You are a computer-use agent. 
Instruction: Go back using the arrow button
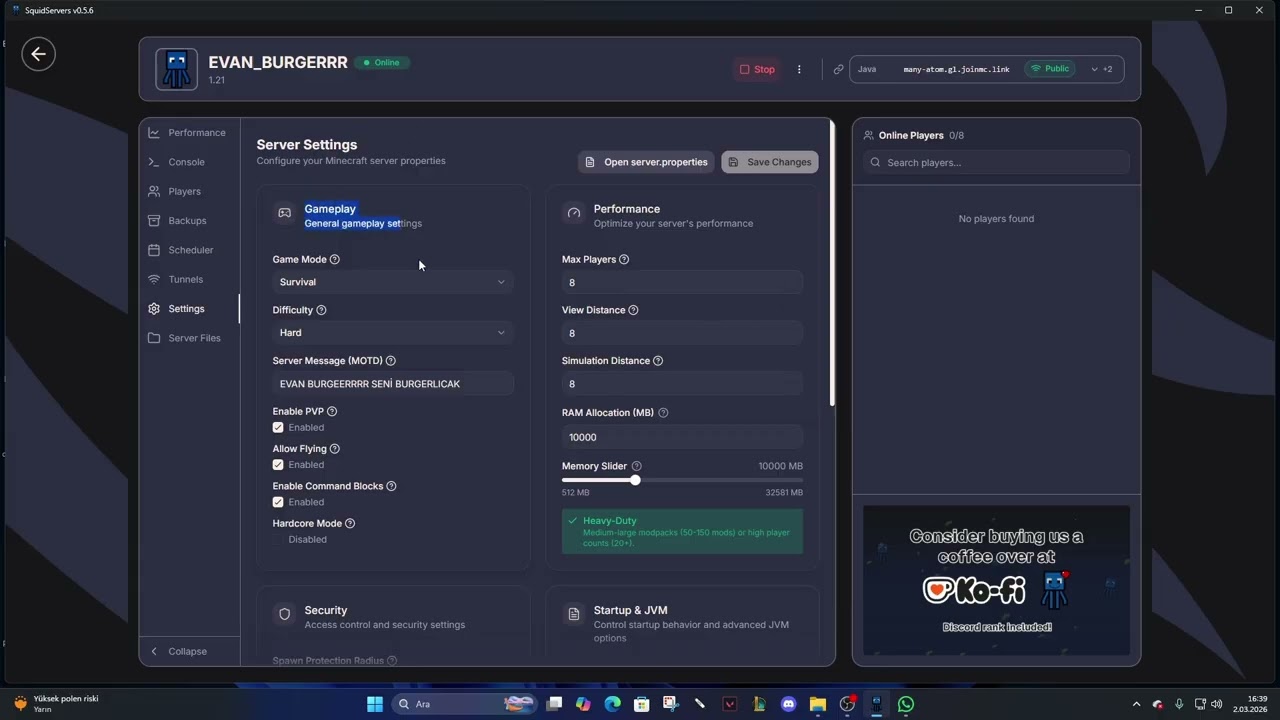39,54
